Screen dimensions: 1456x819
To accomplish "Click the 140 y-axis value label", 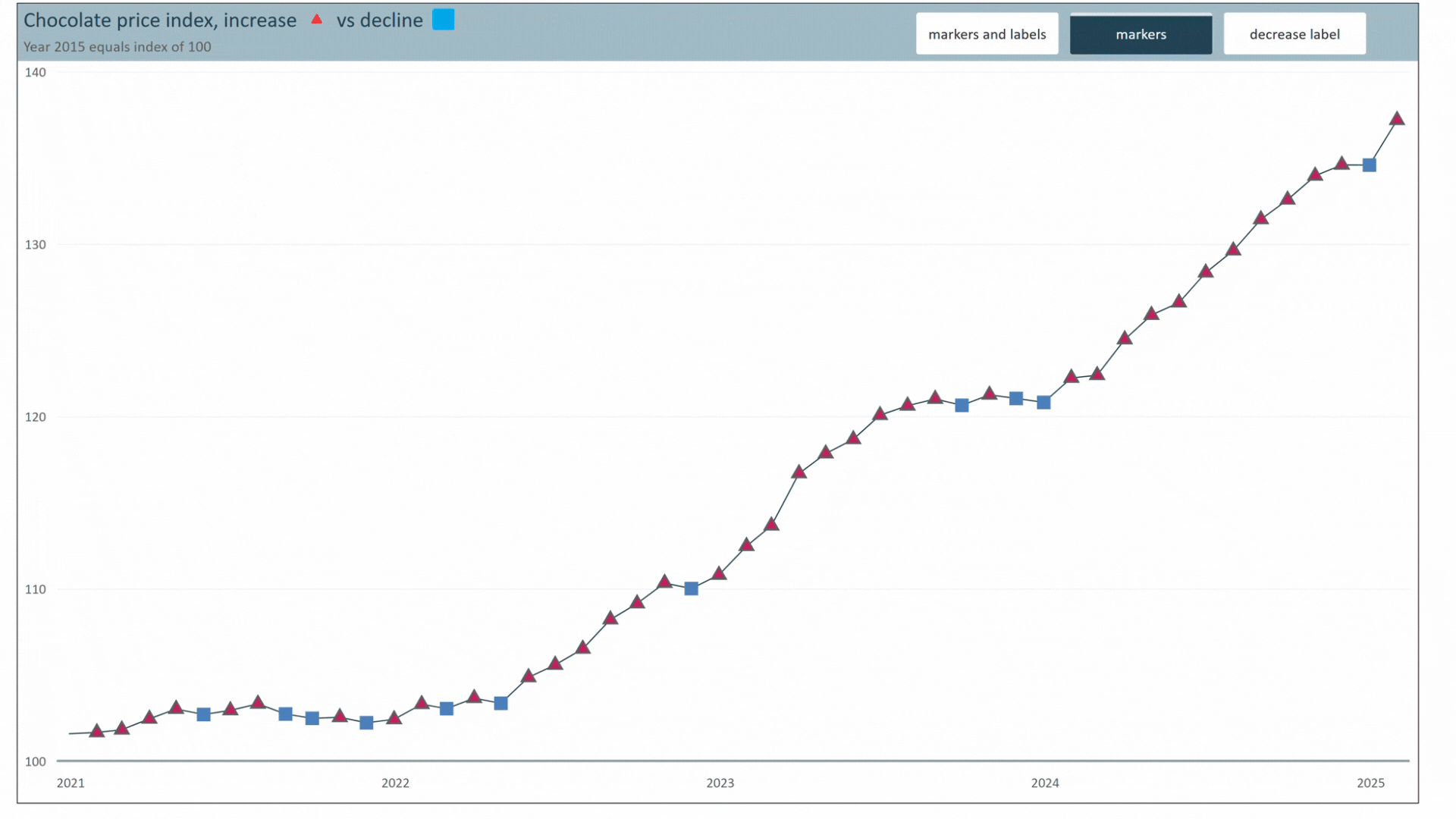I will click(35, 73).
